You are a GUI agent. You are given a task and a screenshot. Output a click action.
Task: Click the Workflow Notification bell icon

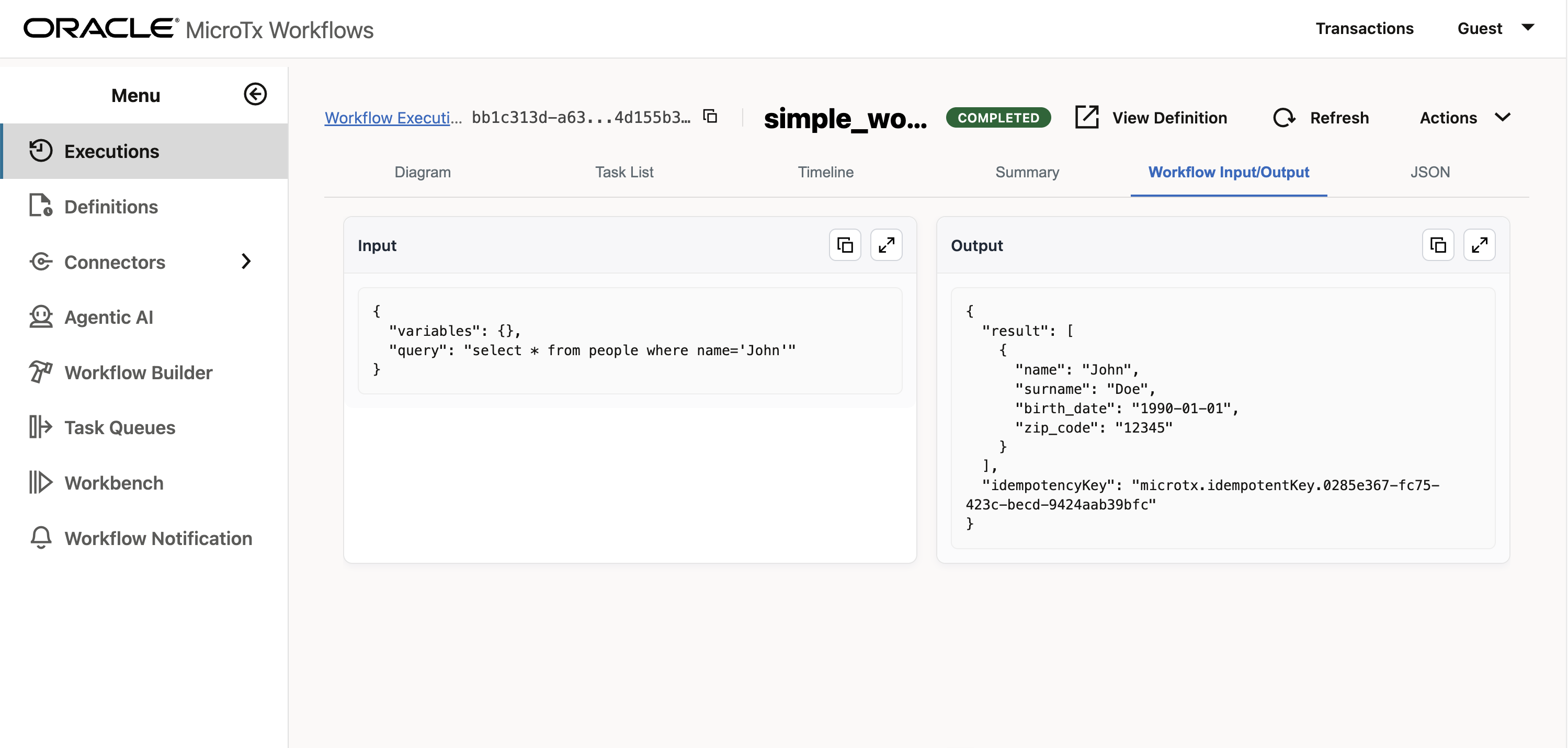click(x=41, y=538)
